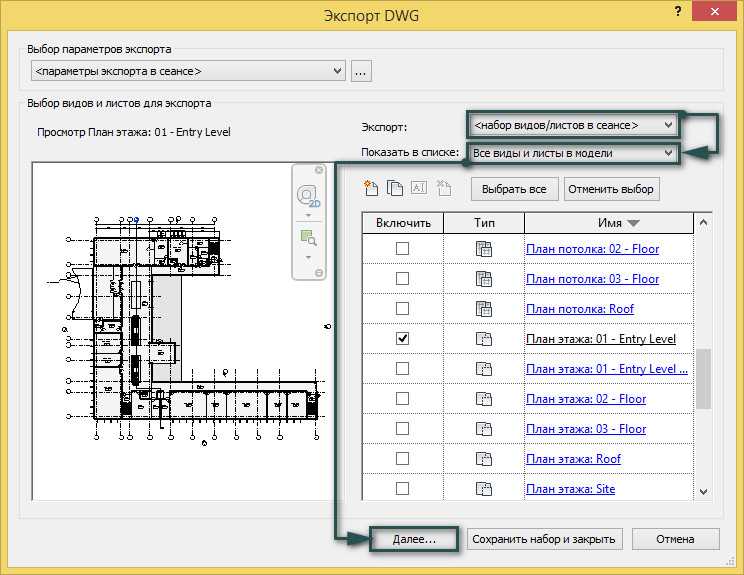The height and width of the screenshot is (575, 744).
Task: Click the vertical scrollbar thumb of view list
Action: pyautogui.click(x=703, y=379)
